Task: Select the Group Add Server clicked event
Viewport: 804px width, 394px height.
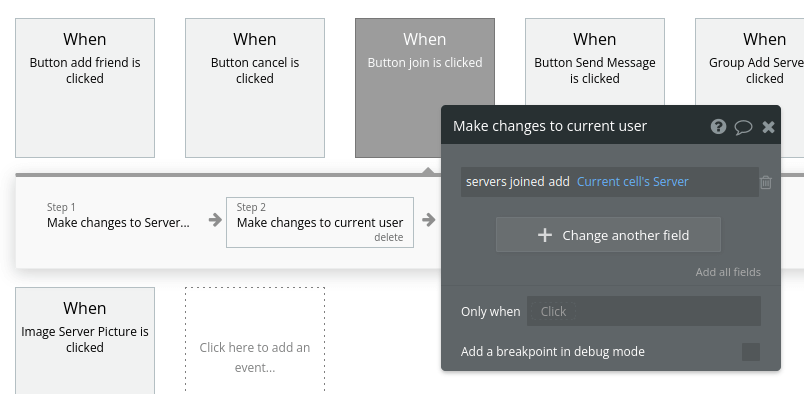Action: (750, 63)
